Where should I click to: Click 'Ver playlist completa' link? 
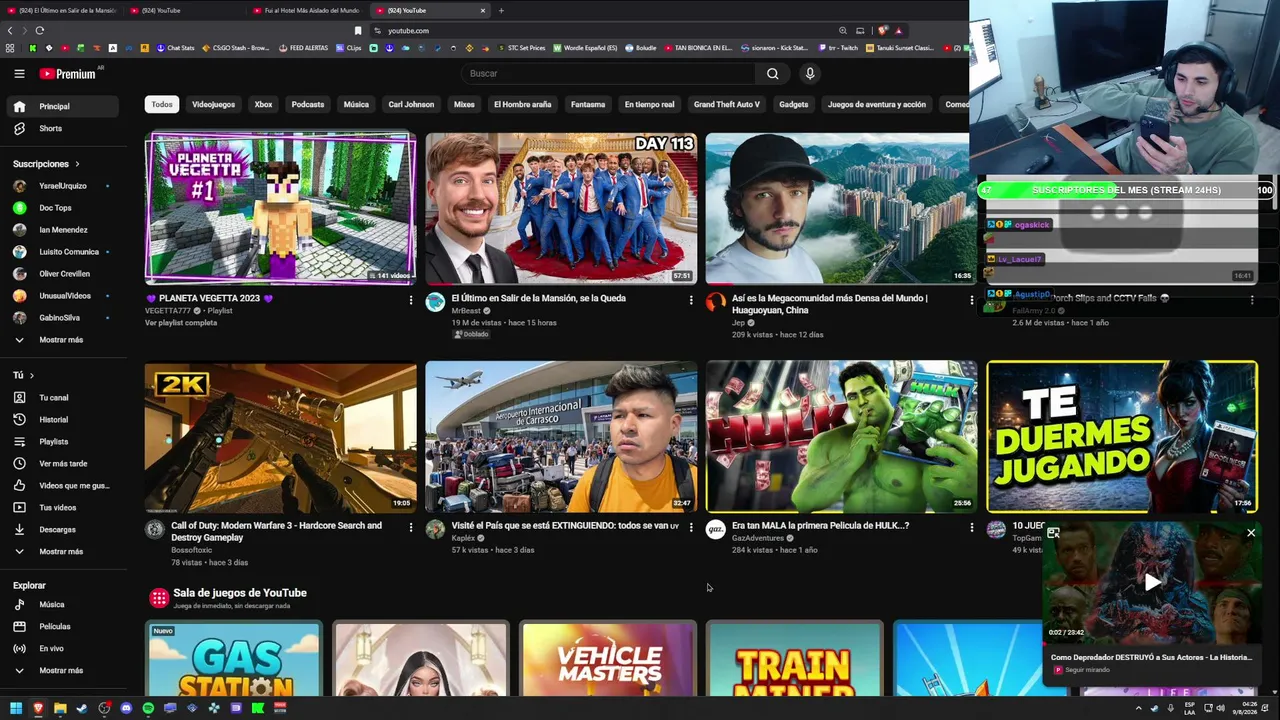[x=181, y=323]
